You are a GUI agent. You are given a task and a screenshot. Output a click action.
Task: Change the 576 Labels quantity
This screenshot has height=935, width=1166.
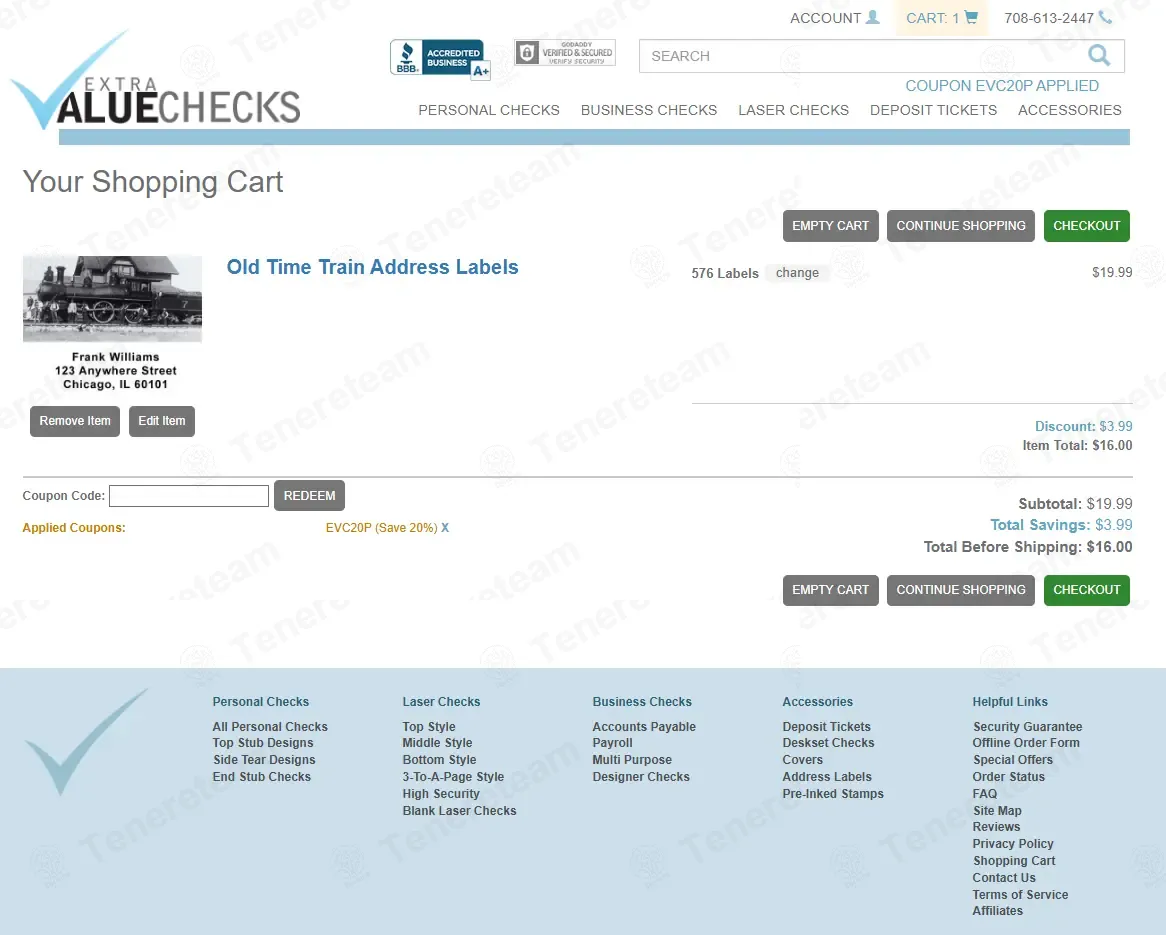coord(797,273)
